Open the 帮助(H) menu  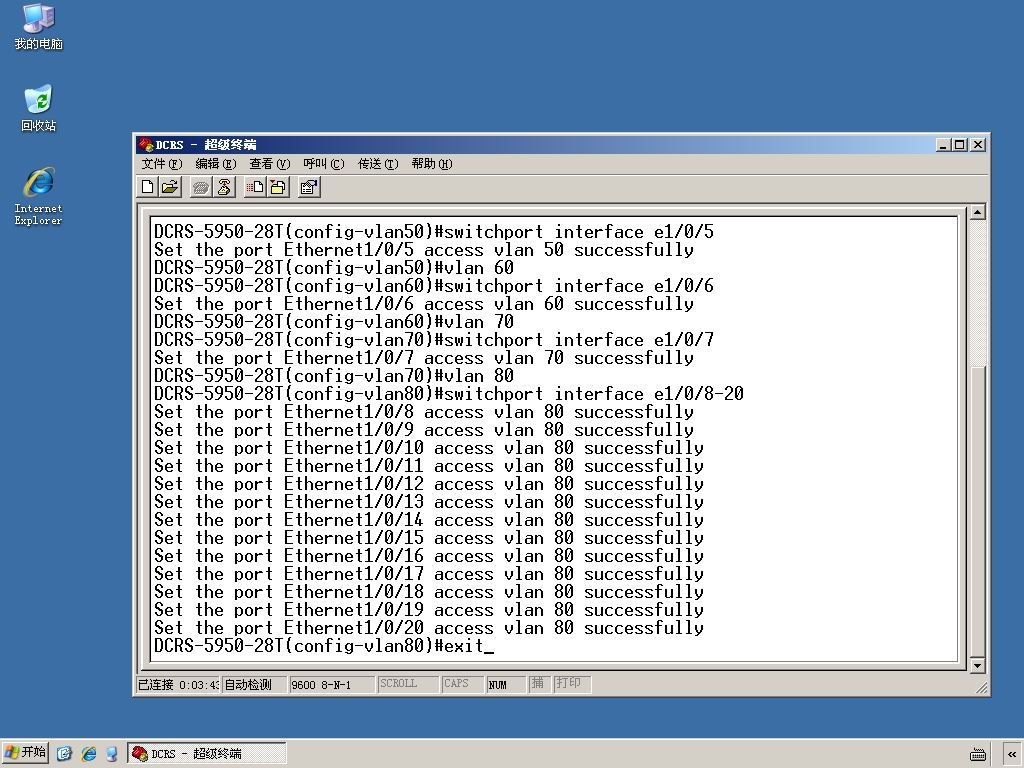coord(432,164)
